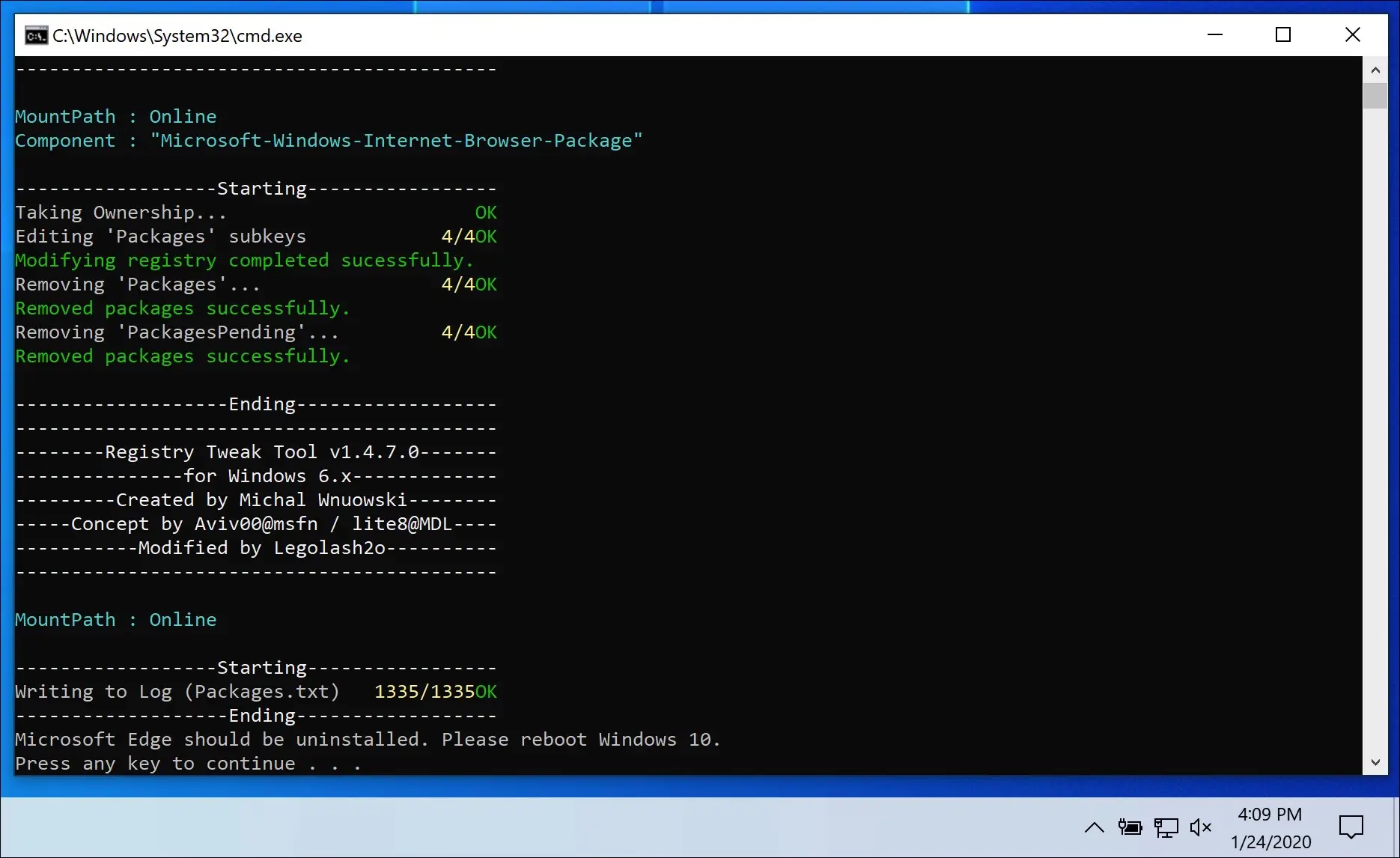The image size is (1400, 858).
Task: Click the cmd.exe title bar icon
Action: click(x=36, y=35)
